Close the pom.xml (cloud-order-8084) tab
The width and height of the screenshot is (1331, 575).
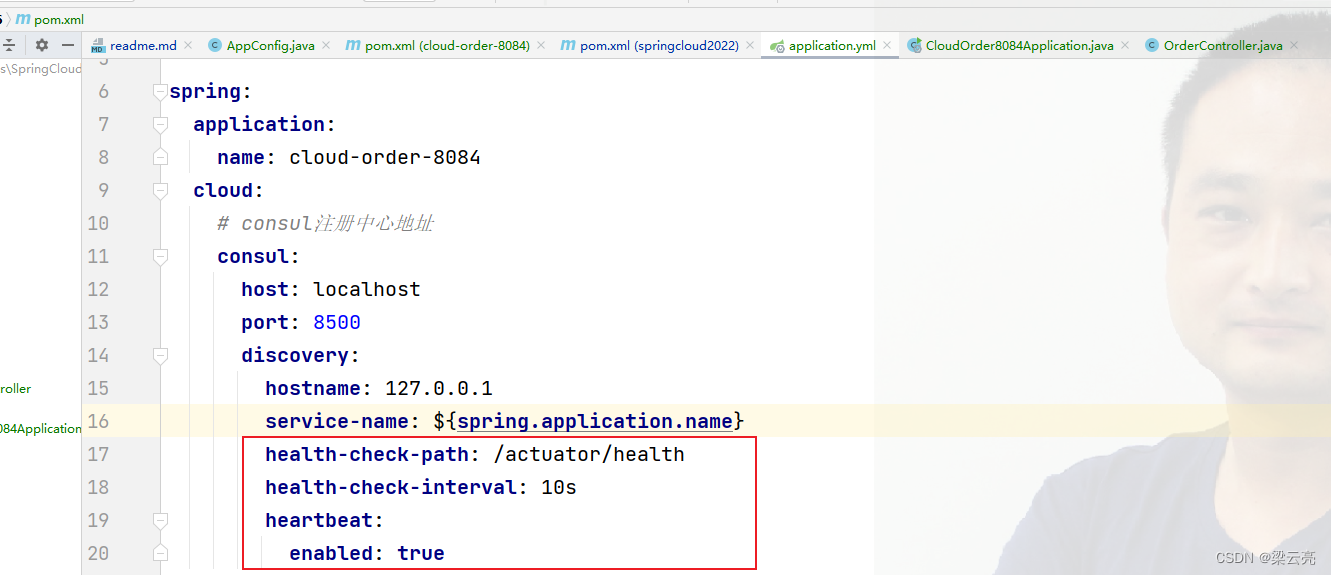tap(541, 45)
